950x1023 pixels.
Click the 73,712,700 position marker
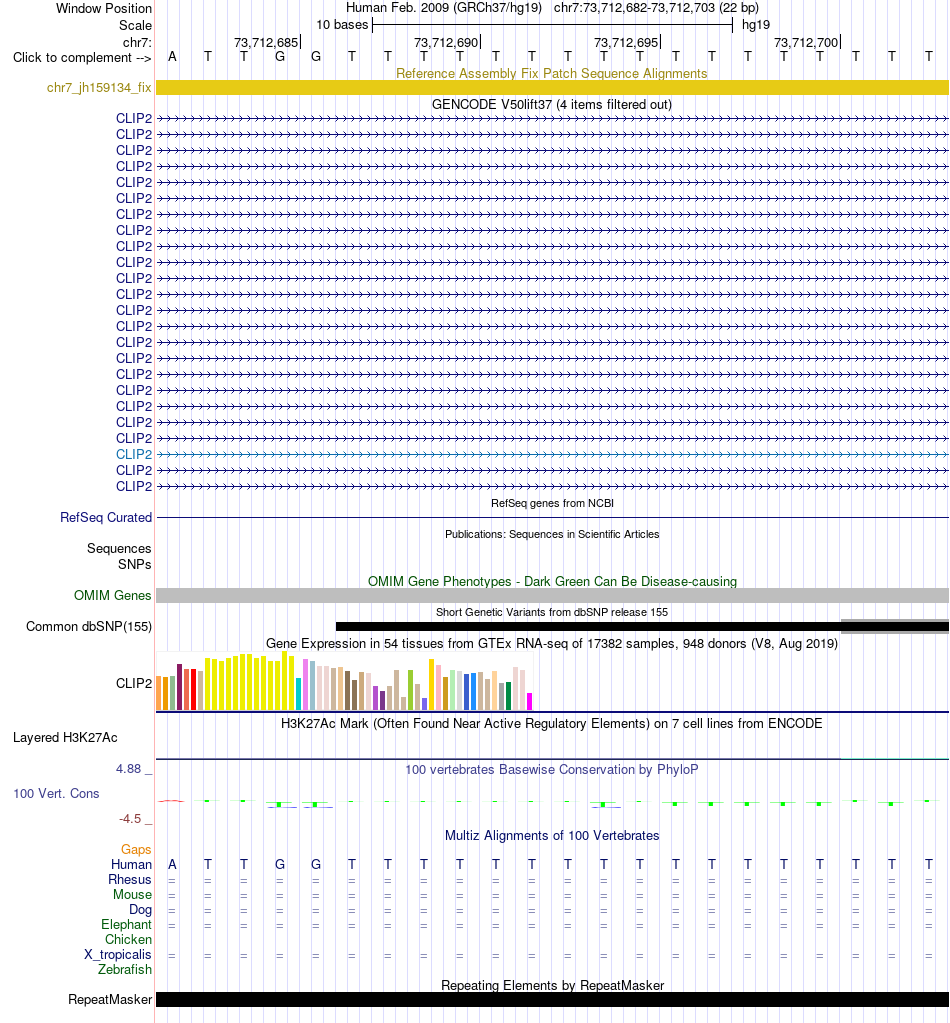pos(806,42)
